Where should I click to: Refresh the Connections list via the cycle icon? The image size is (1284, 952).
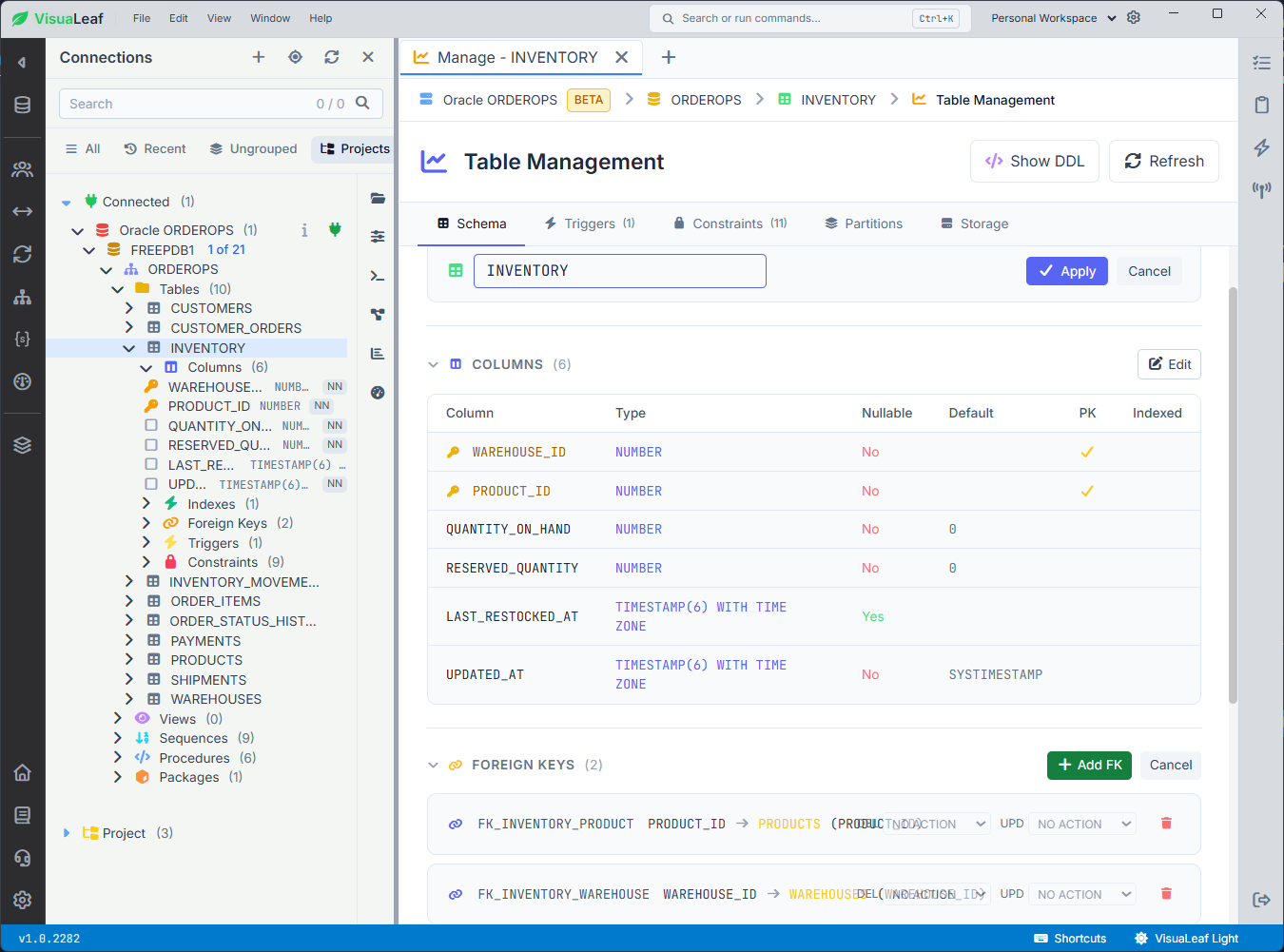(x=331, y=57)
